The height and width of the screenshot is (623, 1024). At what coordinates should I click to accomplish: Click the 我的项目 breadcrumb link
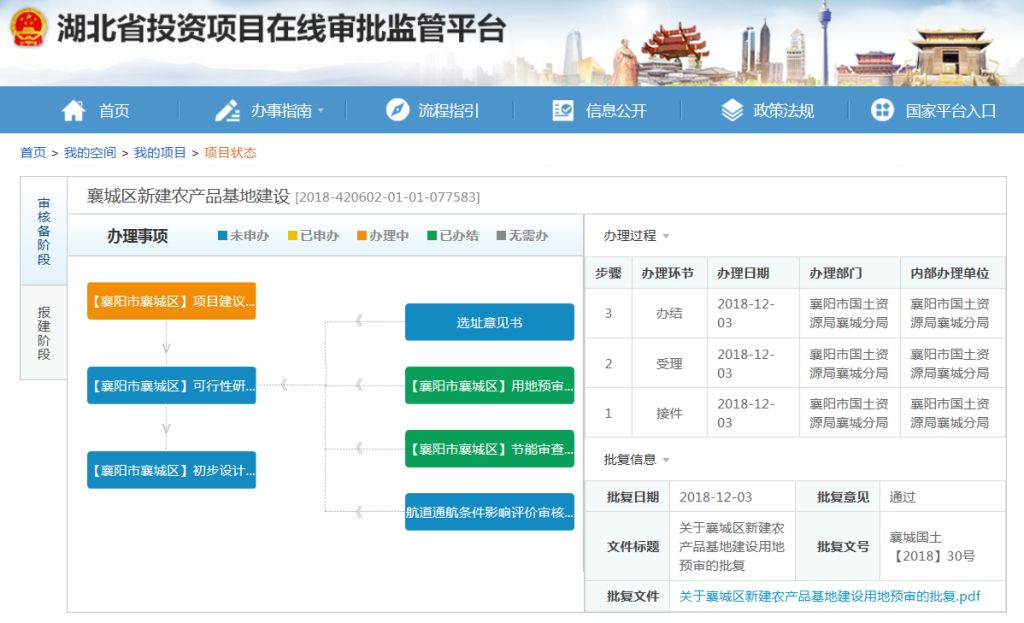coord(160,153)
